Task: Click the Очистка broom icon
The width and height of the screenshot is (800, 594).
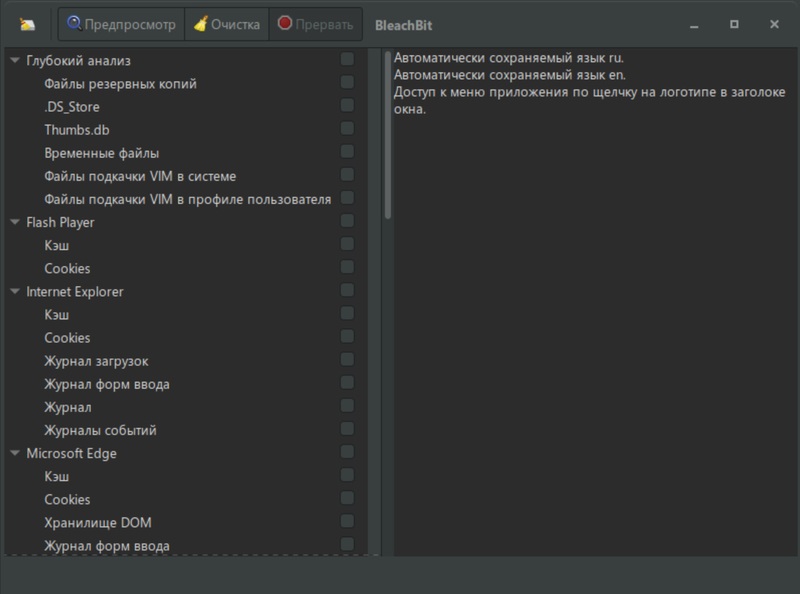Action: coord(200,24)
